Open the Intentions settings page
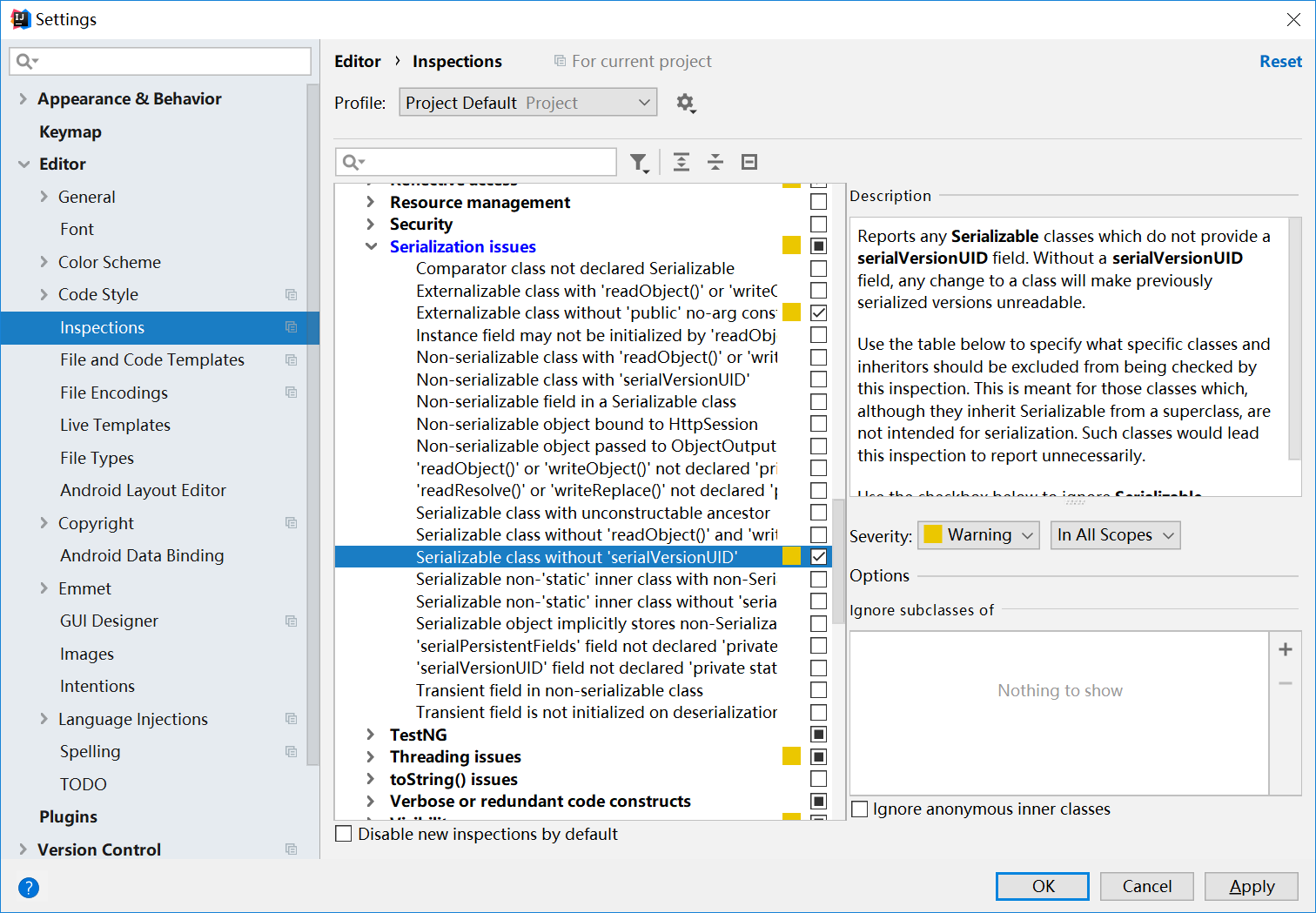This screenshot has width=1316, height=913. point(97,687)
